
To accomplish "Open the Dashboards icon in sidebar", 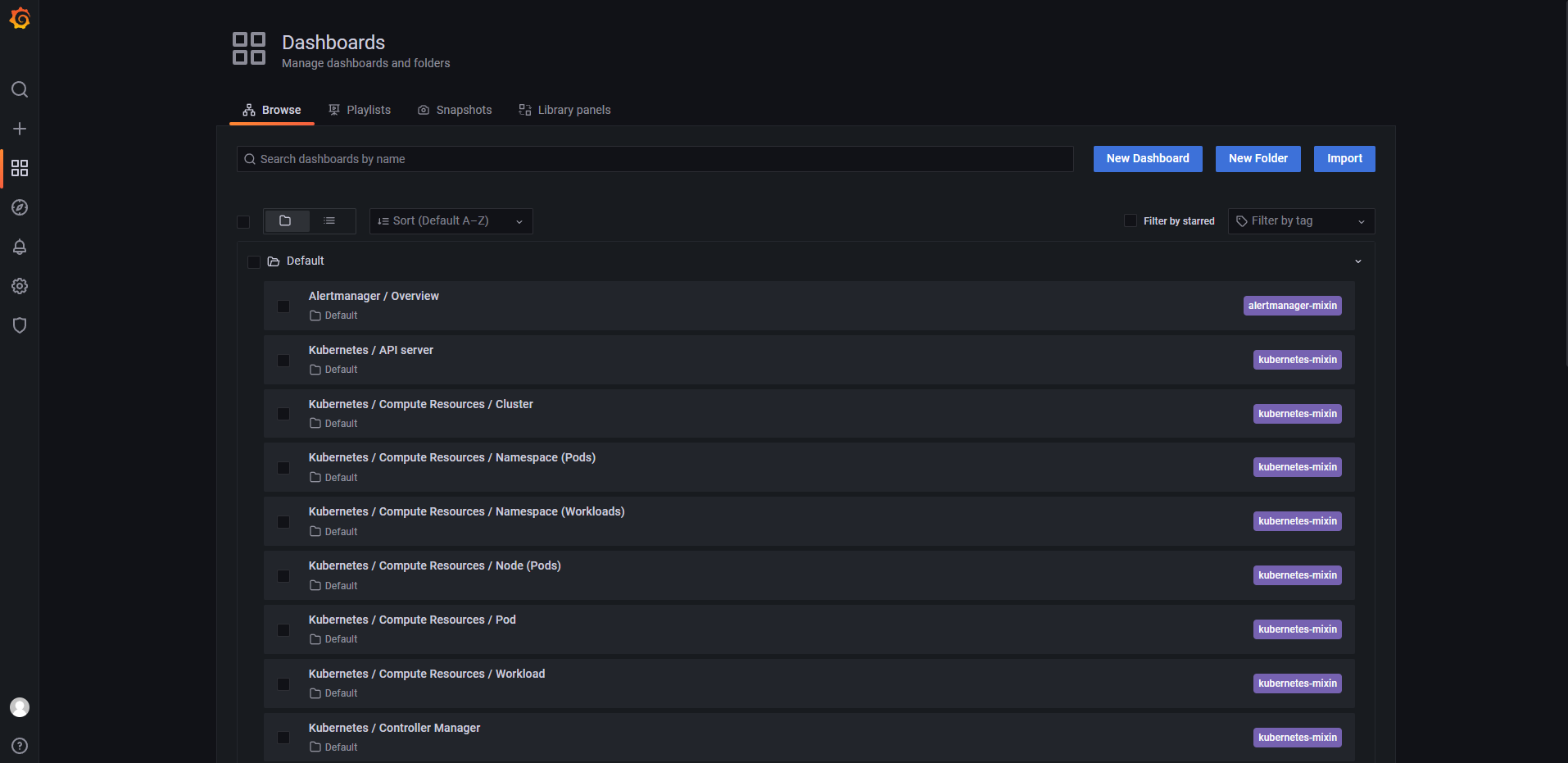I will [20, 168].
